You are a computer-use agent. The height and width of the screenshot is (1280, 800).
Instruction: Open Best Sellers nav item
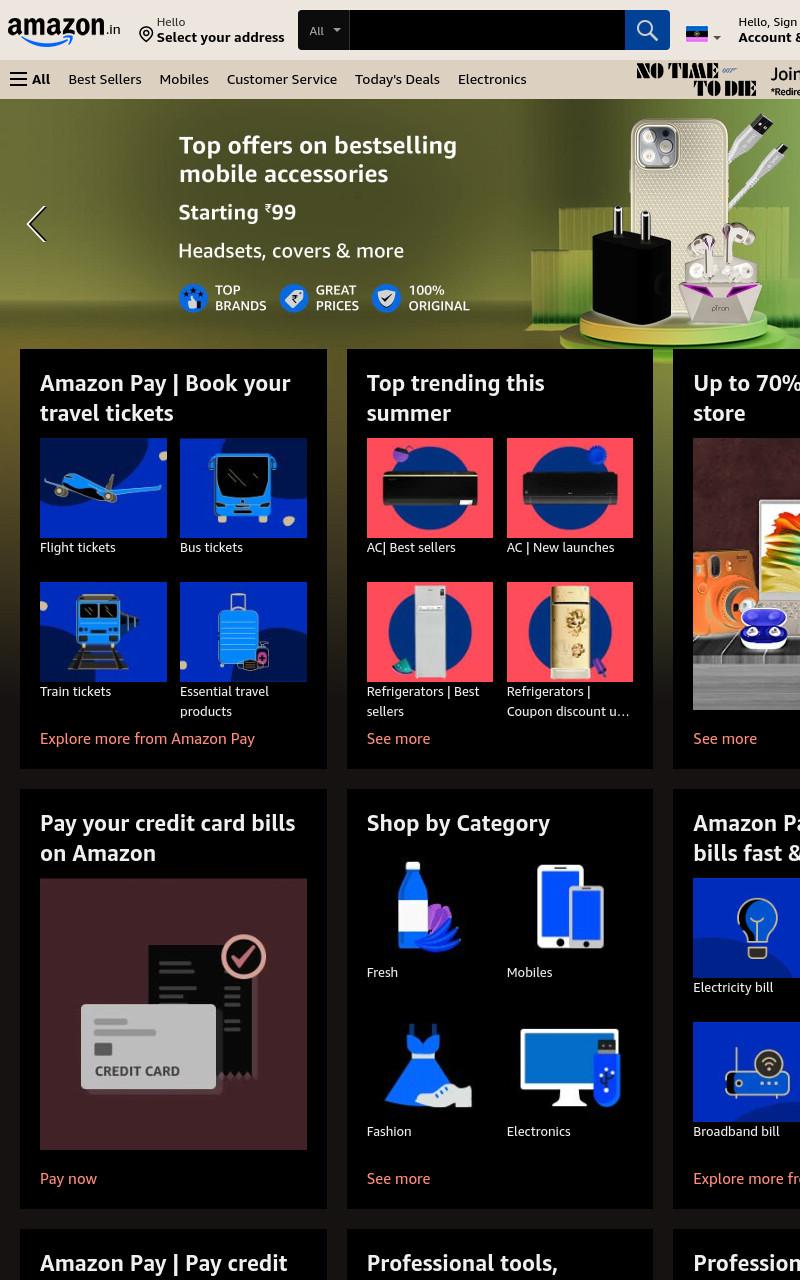[105, 79]
